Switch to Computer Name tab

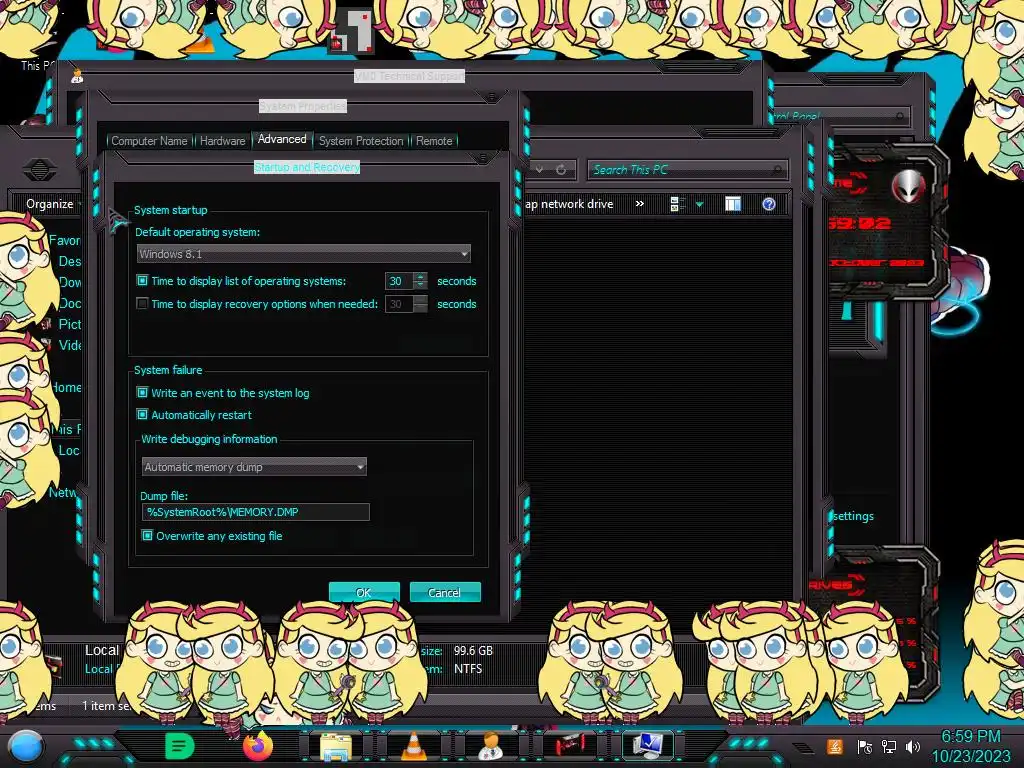(x=149, y=140)
